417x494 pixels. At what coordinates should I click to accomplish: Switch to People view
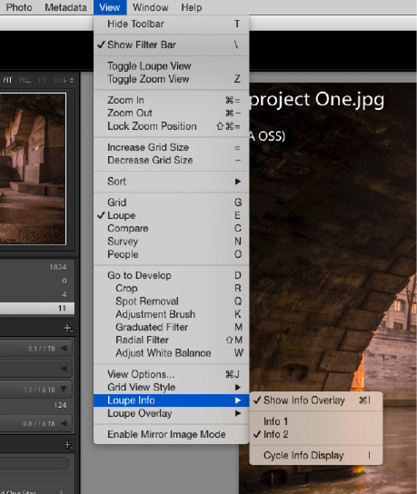click(171, 254)
